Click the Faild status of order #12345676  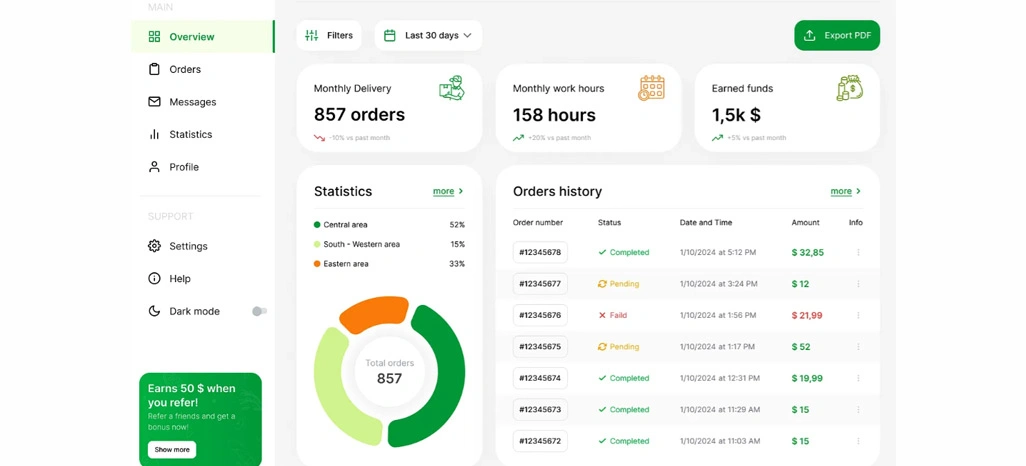coord(612,315)
